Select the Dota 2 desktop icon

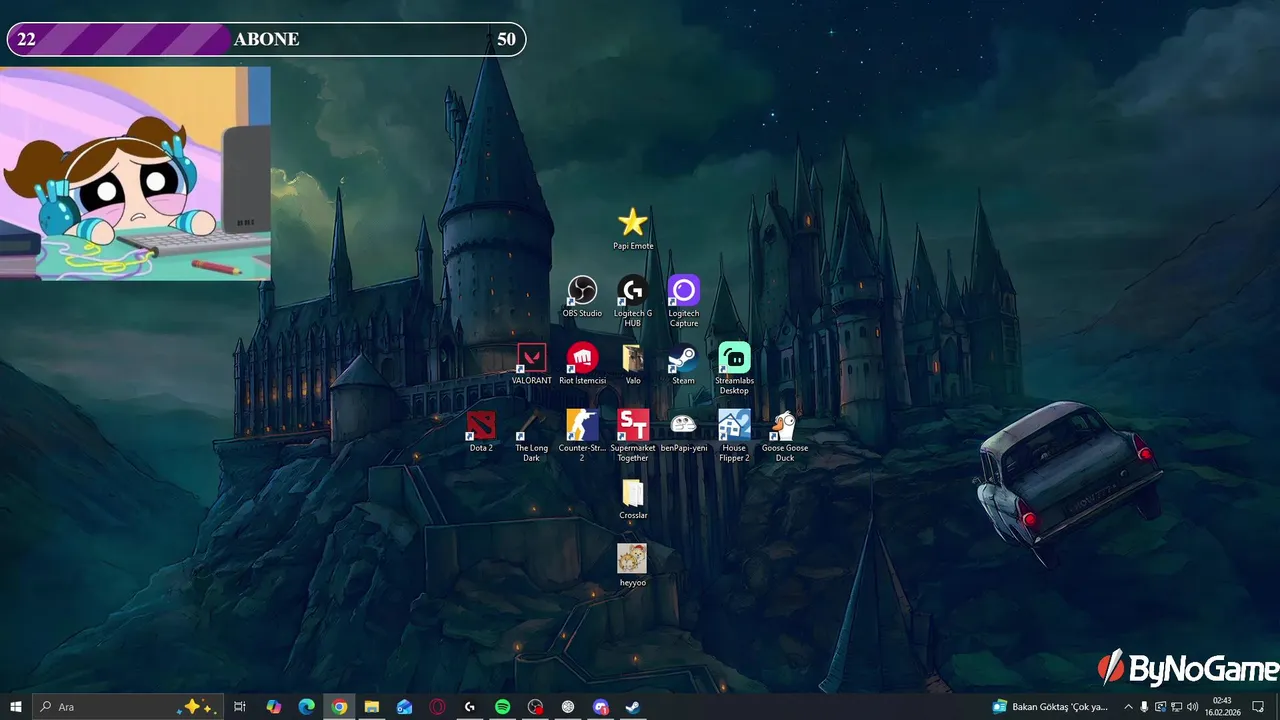tap(481, 431)
